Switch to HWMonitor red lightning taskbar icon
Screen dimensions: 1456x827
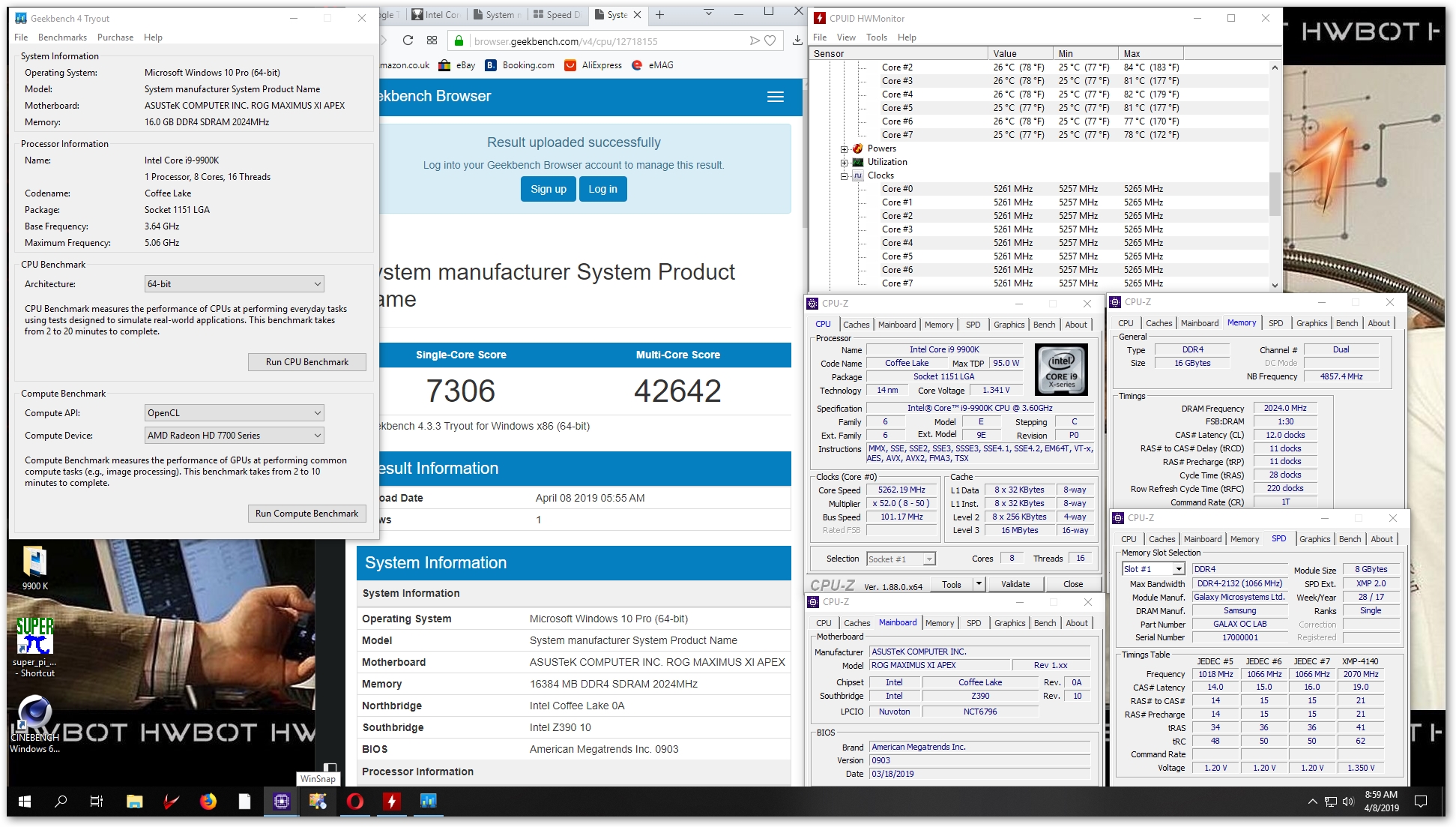[391, 801]
